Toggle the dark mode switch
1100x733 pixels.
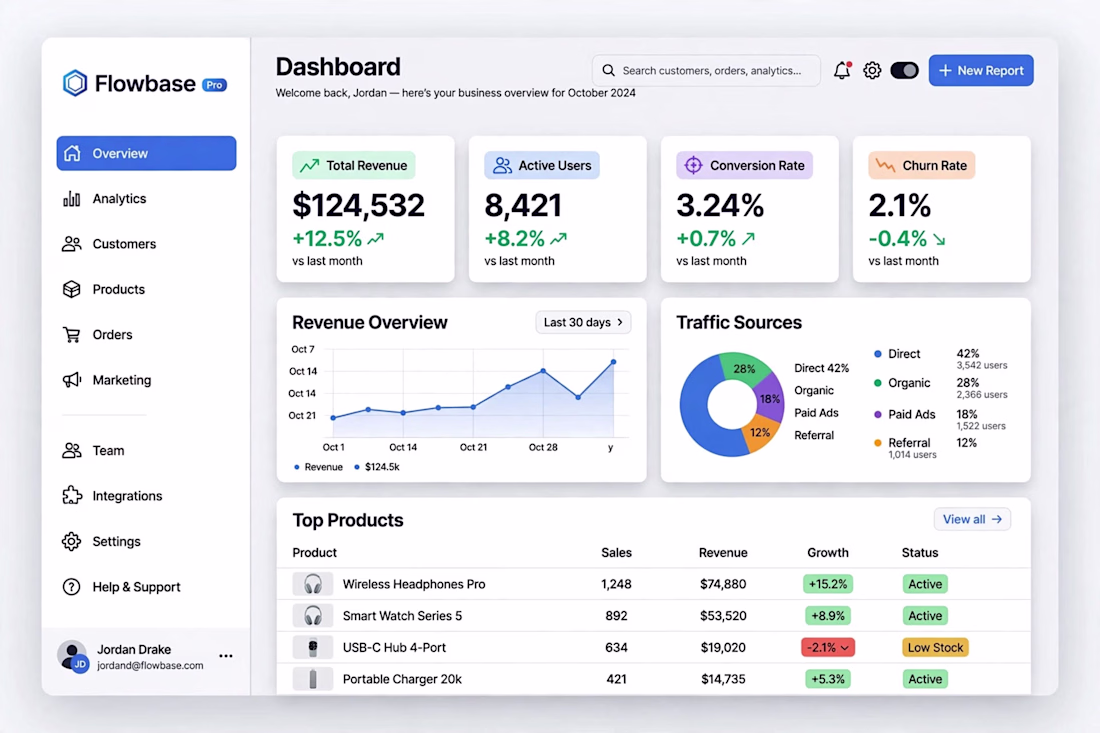click(904, 70)
